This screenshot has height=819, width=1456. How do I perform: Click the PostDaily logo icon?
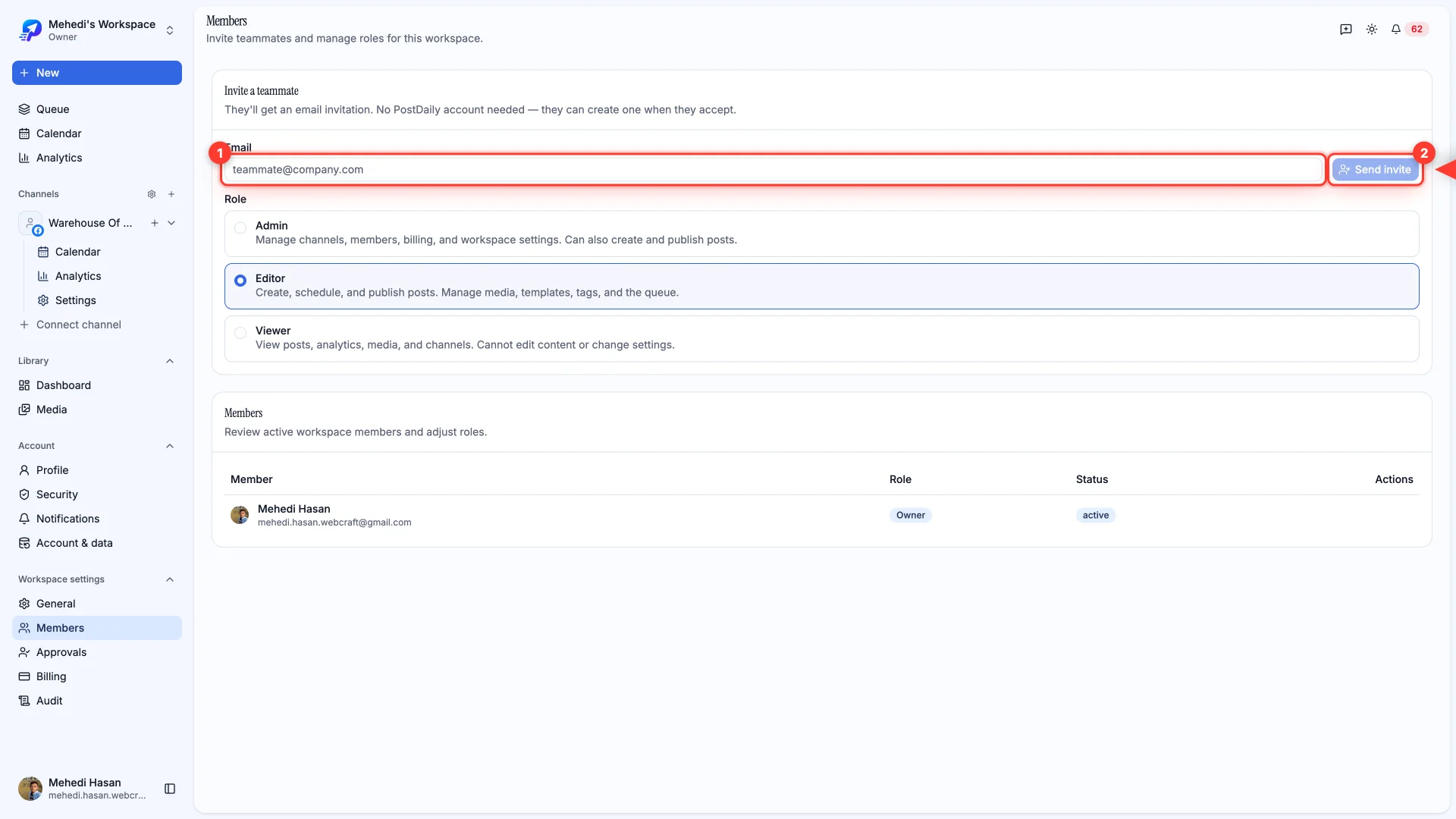(x=30, y=30)
